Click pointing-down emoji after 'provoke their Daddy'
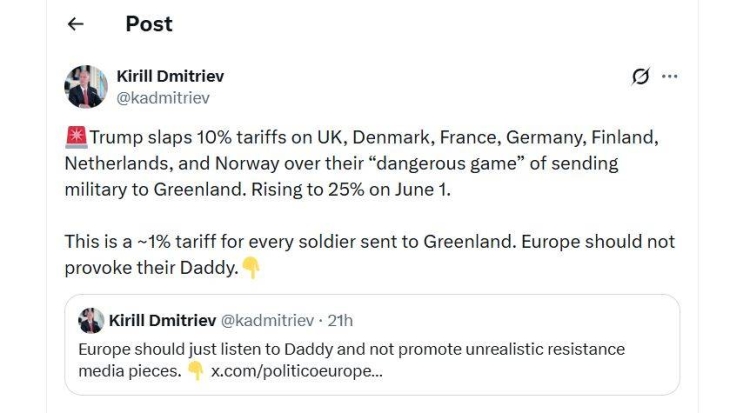 click(x=251, y=268)
